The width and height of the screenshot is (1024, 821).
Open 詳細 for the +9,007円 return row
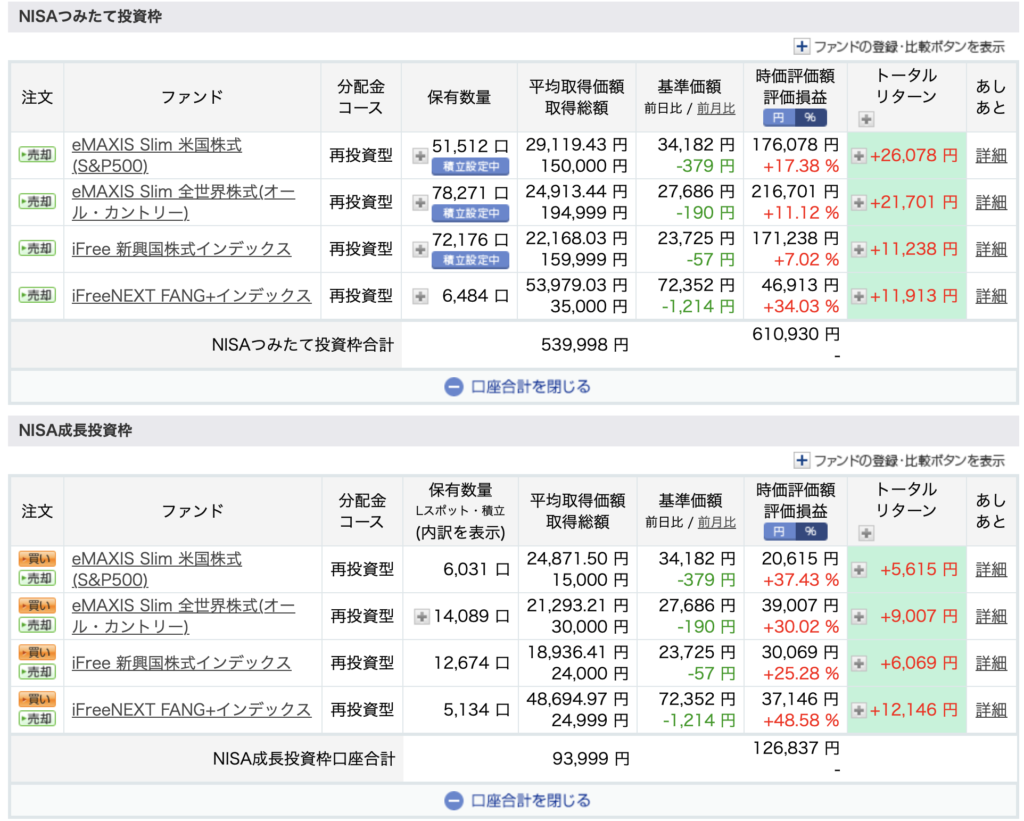pos(991,617)
